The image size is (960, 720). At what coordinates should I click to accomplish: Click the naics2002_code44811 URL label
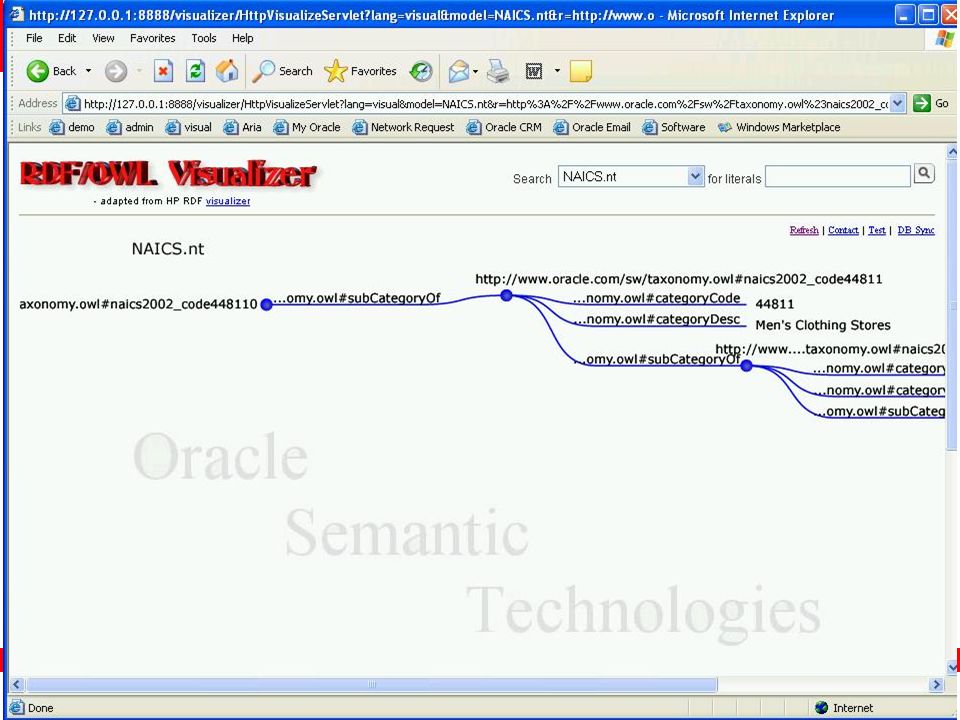click(679, 279)
